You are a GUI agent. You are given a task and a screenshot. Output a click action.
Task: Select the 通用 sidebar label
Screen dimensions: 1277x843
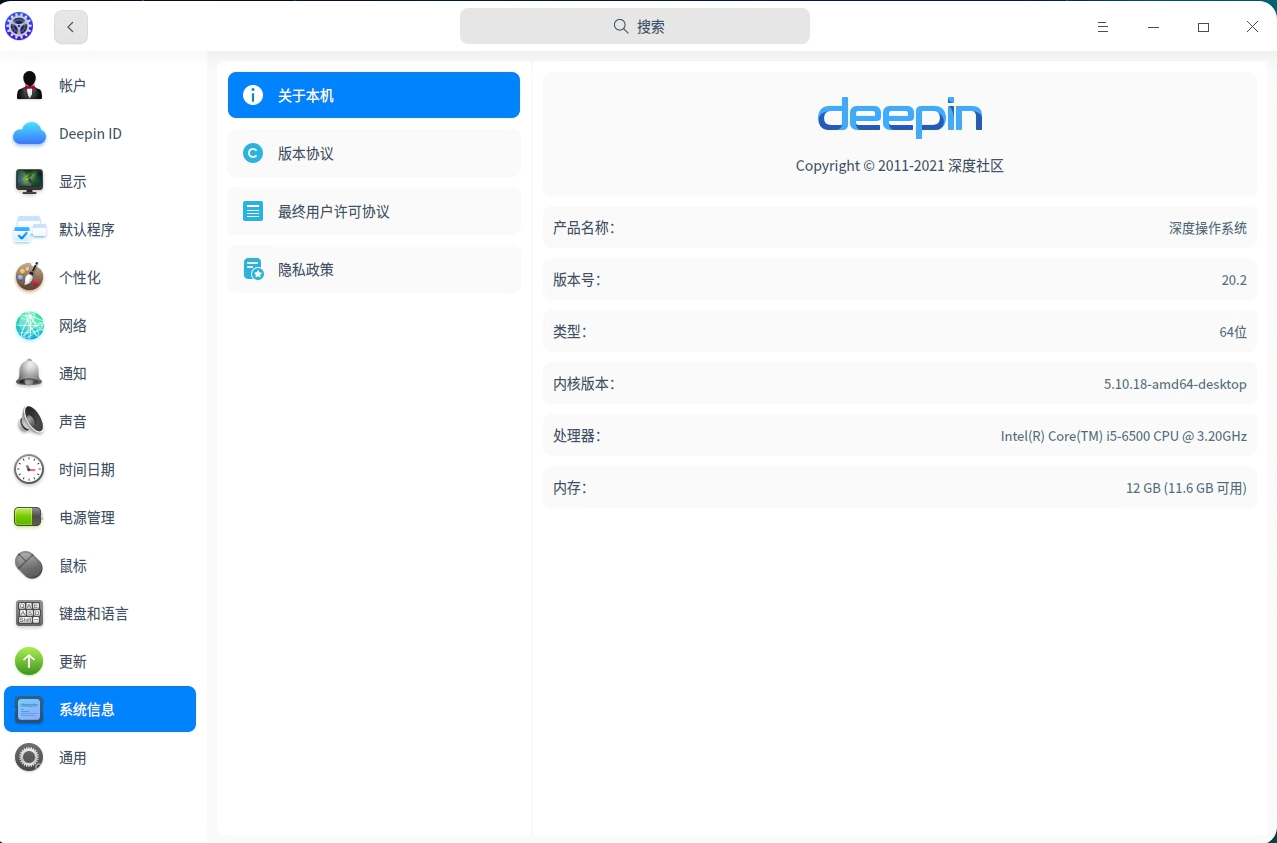point(73,758)
